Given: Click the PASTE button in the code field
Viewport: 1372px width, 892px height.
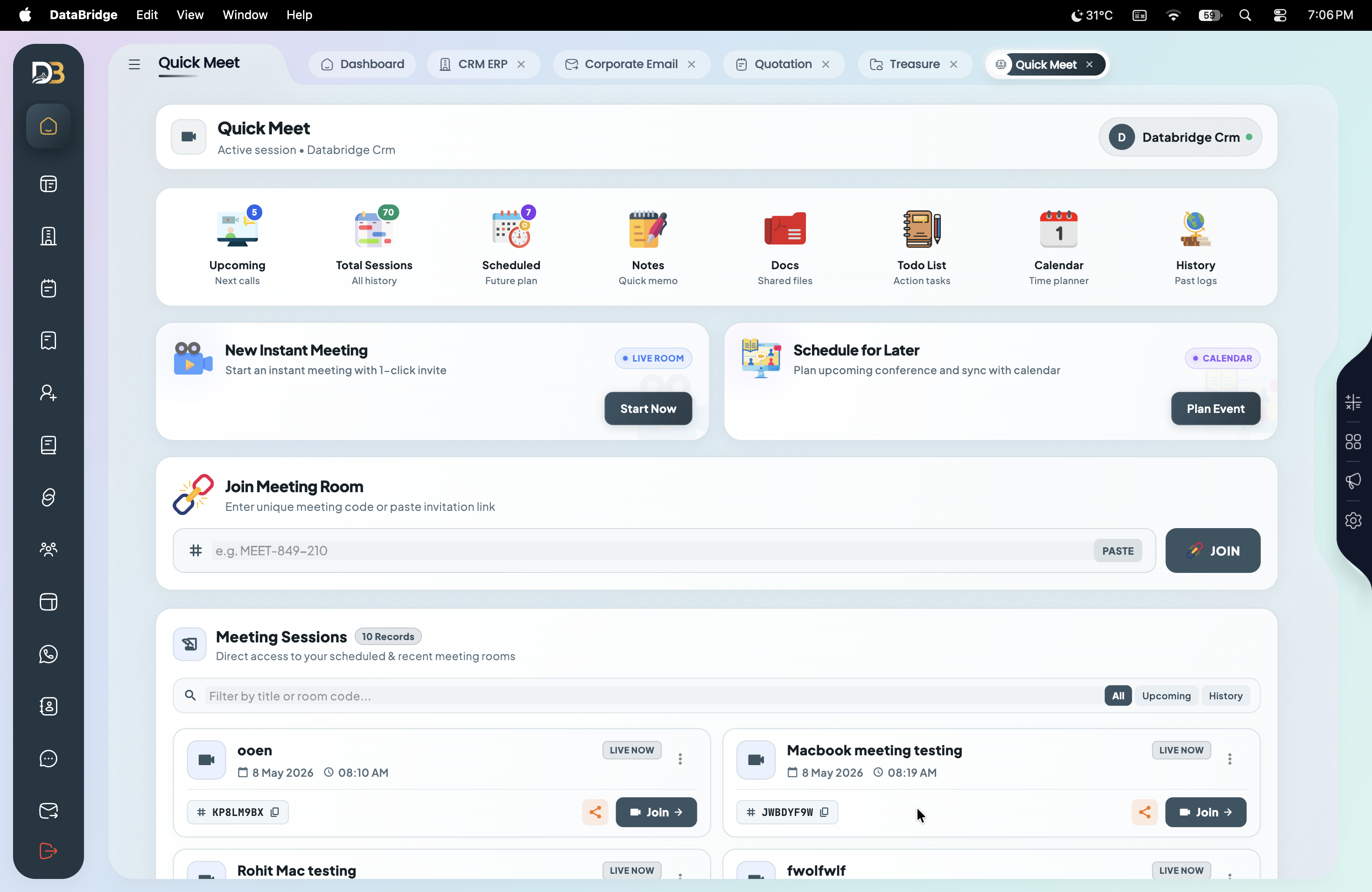Looking at the screenshot, I should tap(1118, 551).
